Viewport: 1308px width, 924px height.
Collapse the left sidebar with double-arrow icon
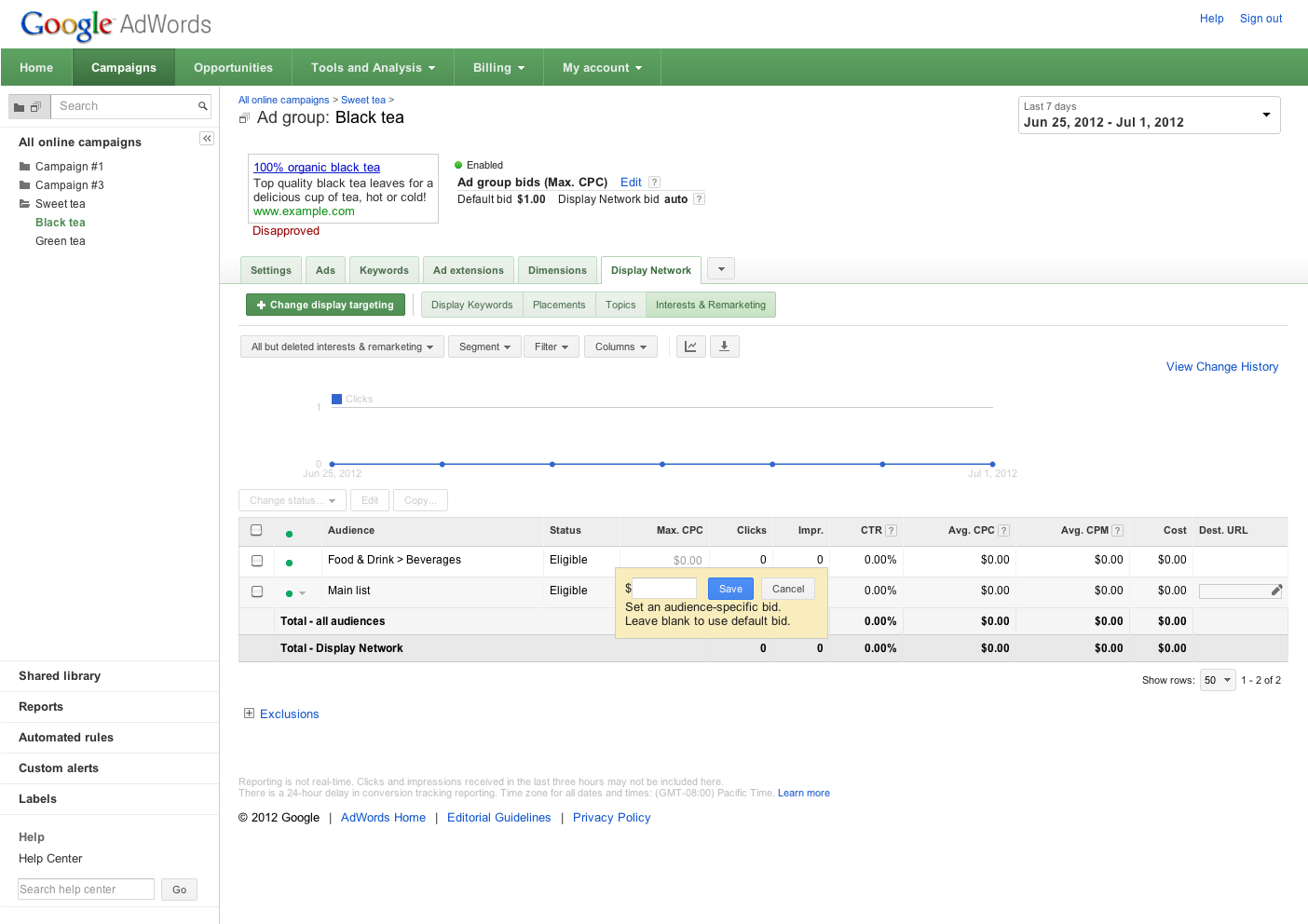(x=207, y=139)
